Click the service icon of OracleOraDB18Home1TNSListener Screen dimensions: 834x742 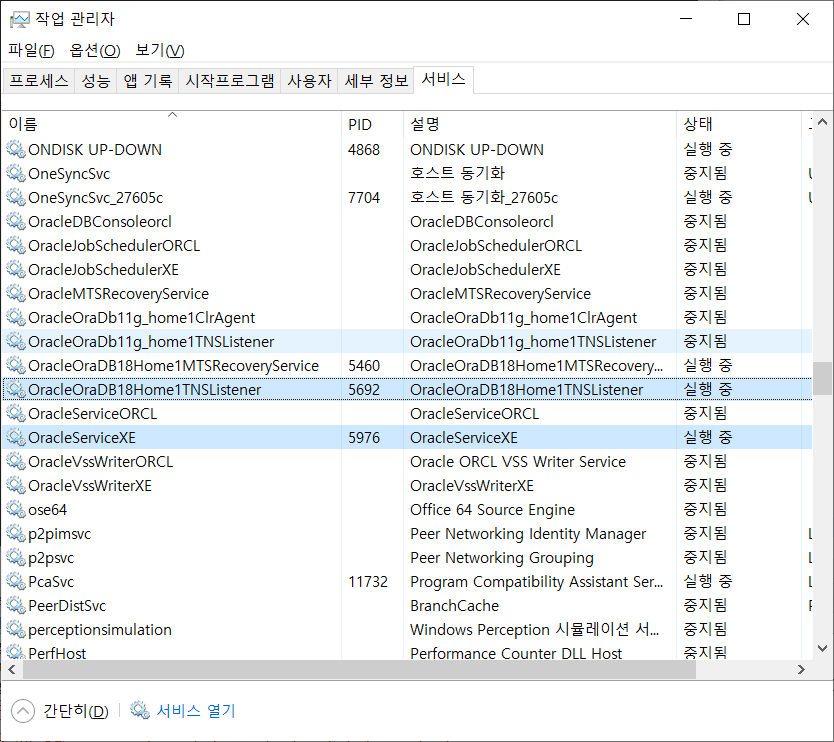point(16,389)
